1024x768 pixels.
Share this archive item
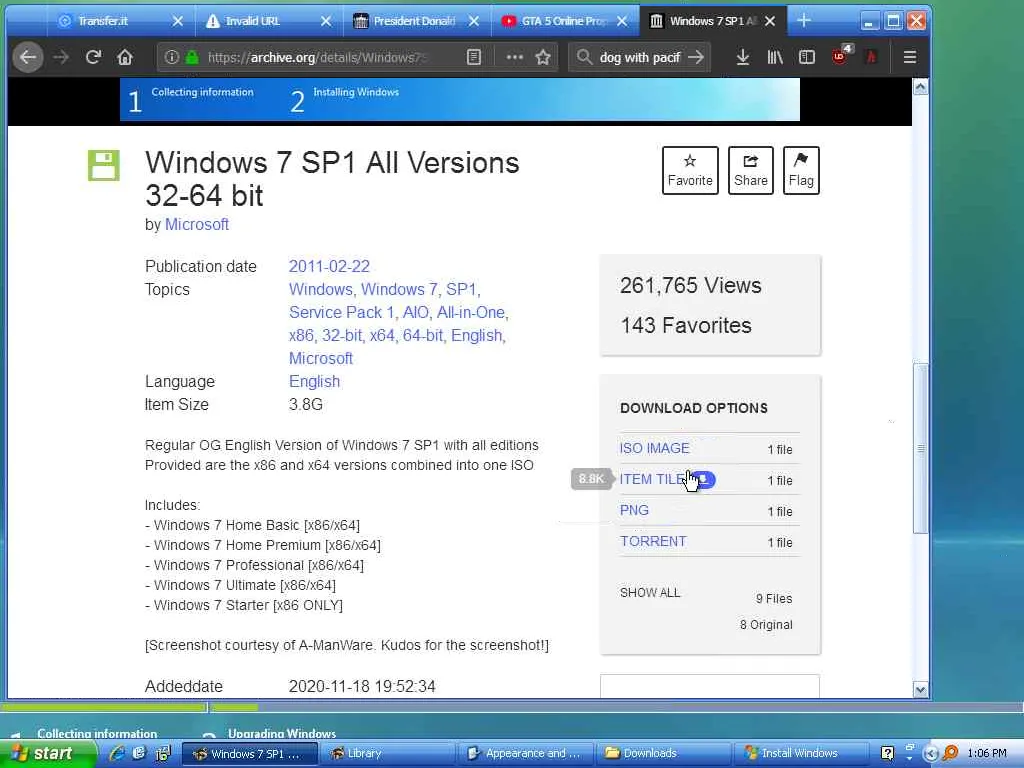(x=750, y=170)
